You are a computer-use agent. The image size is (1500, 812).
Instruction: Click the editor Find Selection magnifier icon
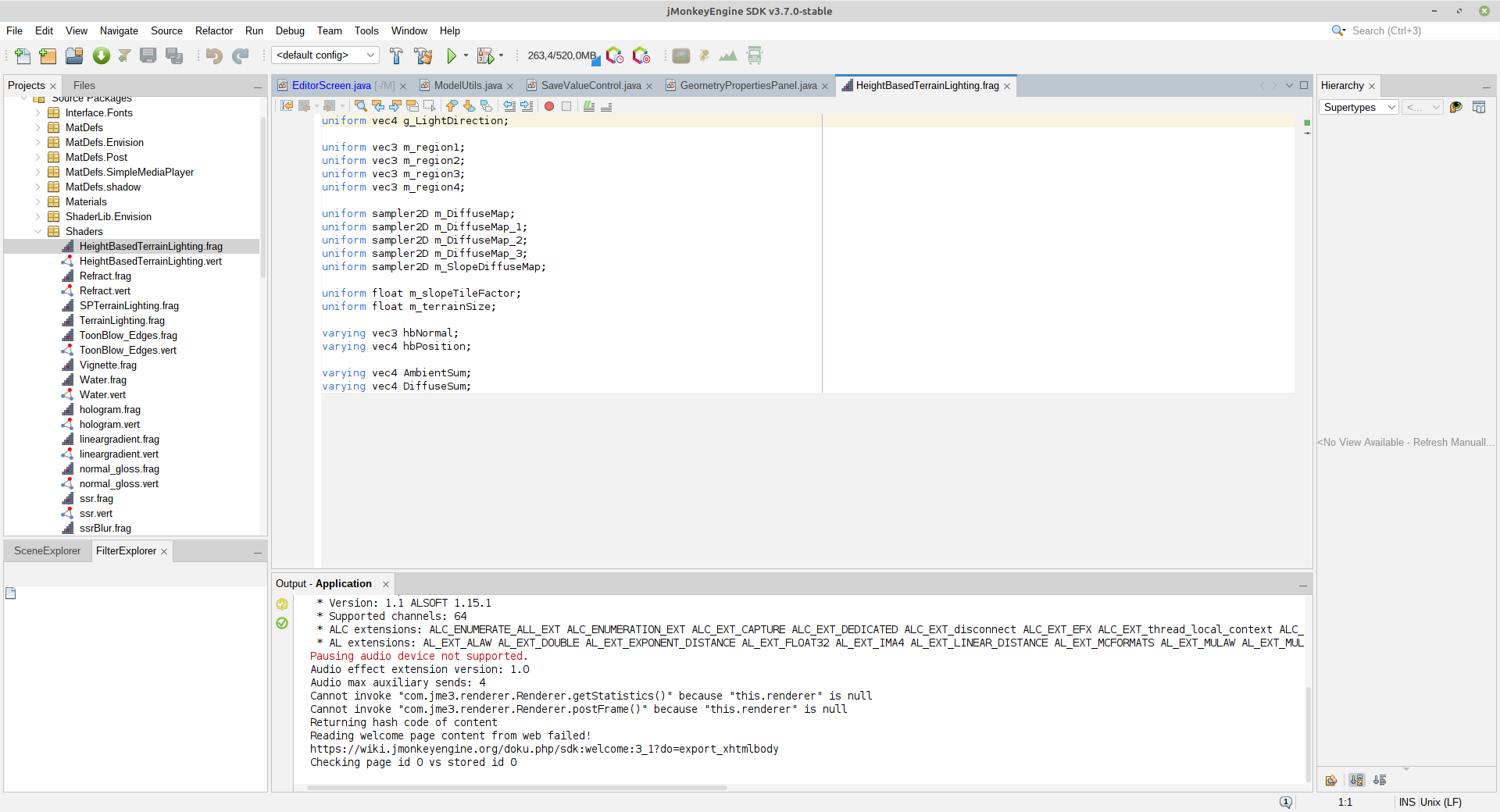(360, 105)
